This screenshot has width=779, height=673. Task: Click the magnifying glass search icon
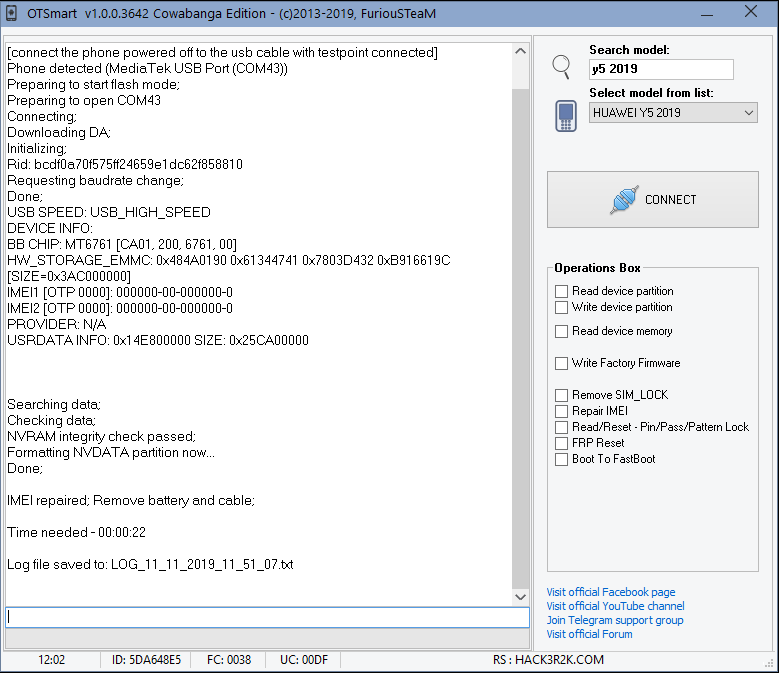(x=561, y=67)
